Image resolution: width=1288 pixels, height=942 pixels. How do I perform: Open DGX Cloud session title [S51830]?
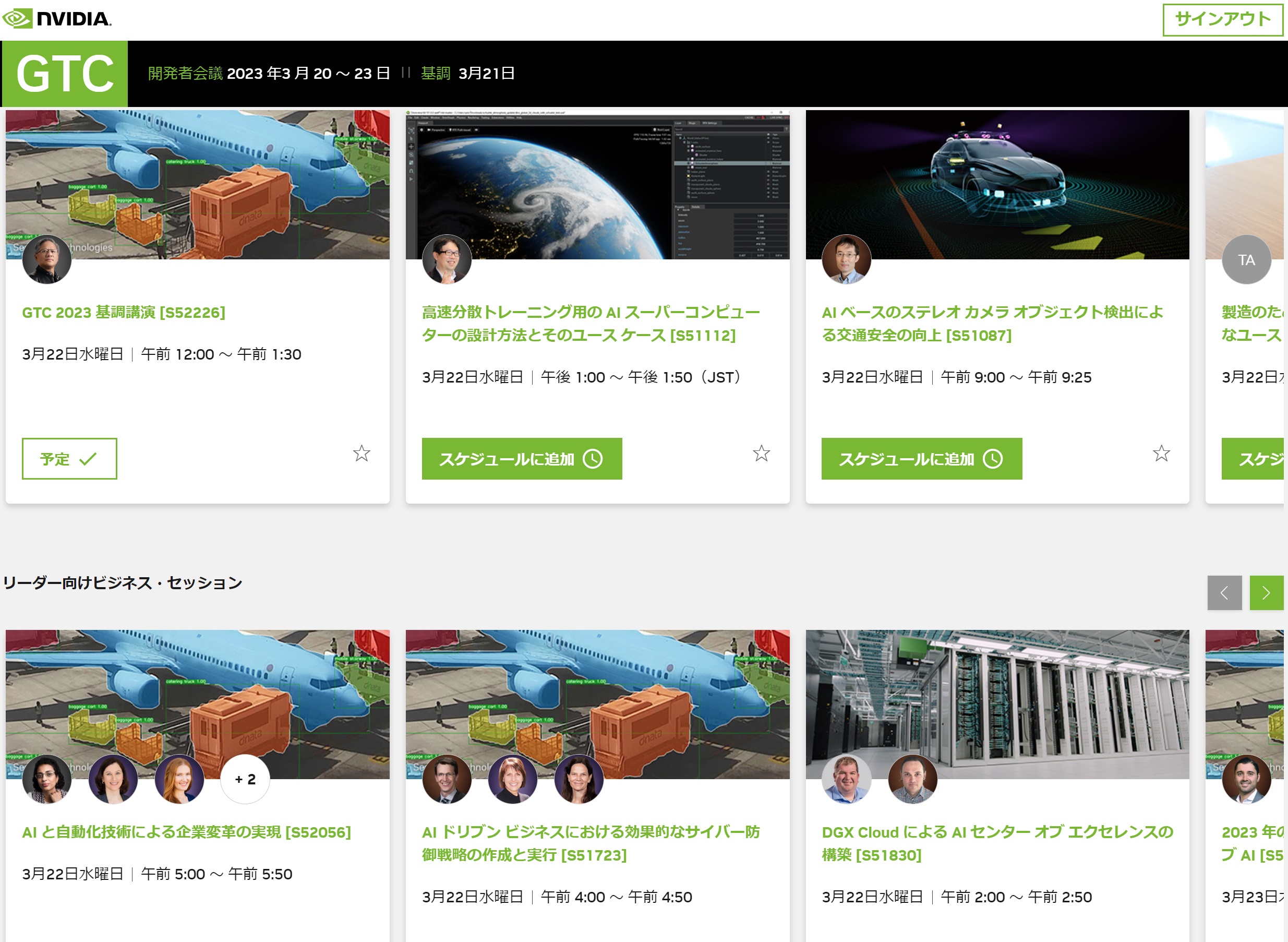pos(996,843)
